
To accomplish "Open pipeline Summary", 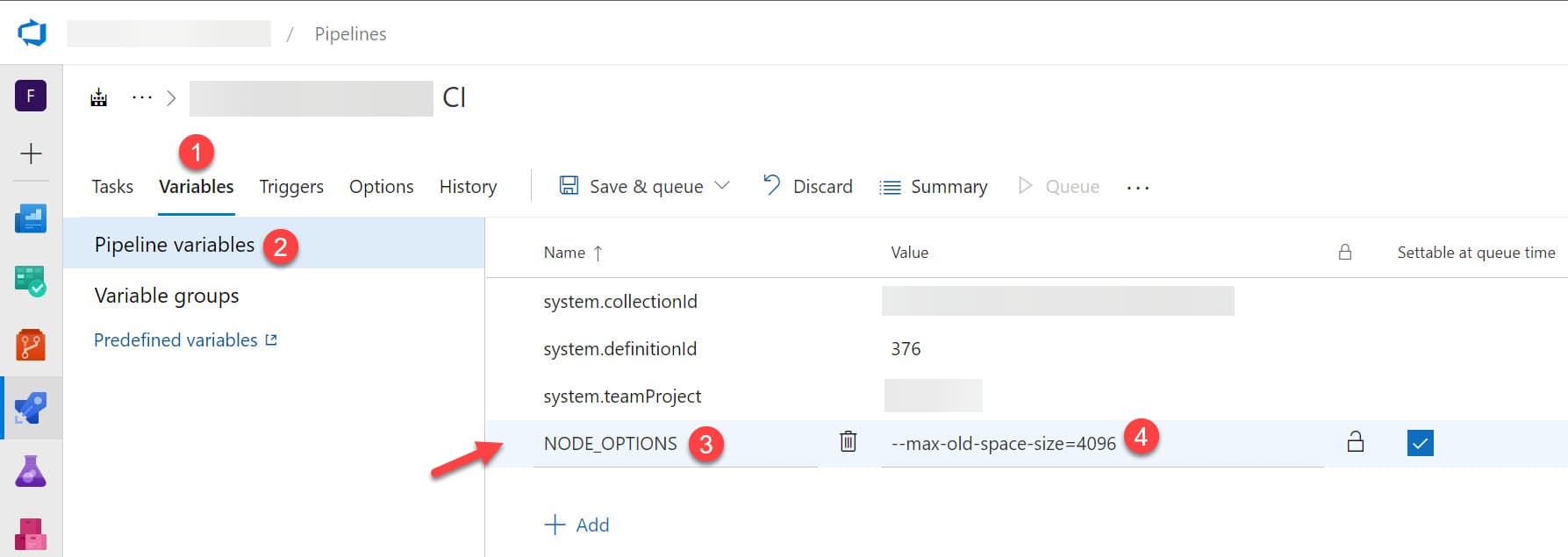I will tap(934, 187).
